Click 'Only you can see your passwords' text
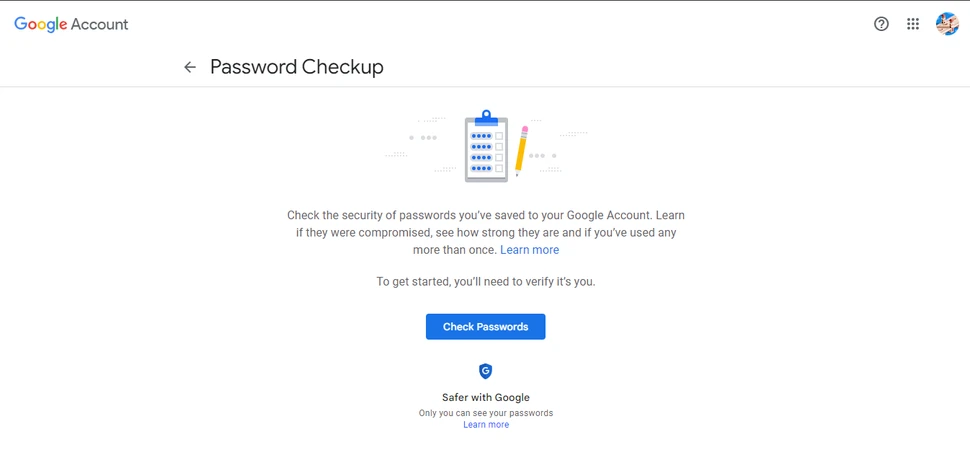Screen dimensions: 970x468 (x=485, y=413)
